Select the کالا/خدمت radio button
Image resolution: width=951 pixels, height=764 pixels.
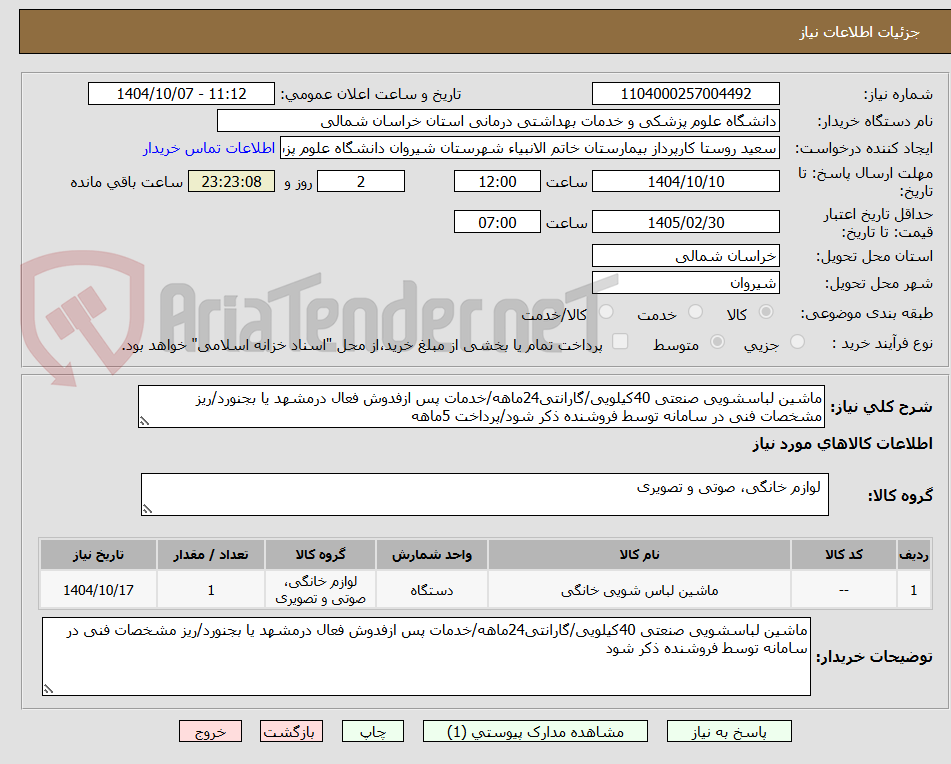pyautogui.click(x=607, y=313)
